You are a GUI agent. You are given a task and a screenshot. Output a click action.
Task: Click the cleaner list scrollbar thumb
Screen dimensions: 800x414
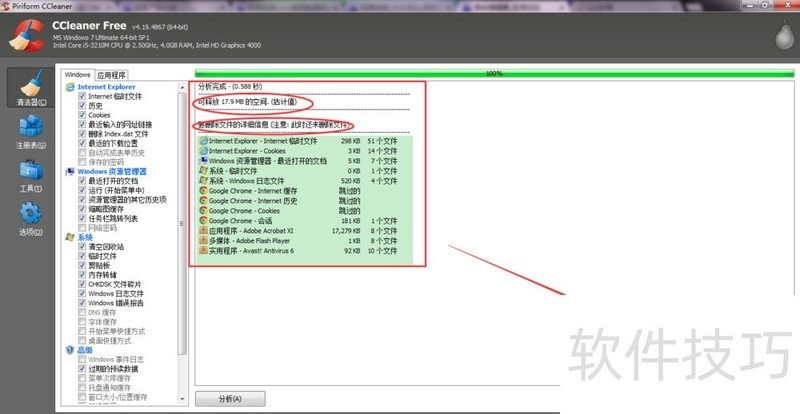point(183,224)
